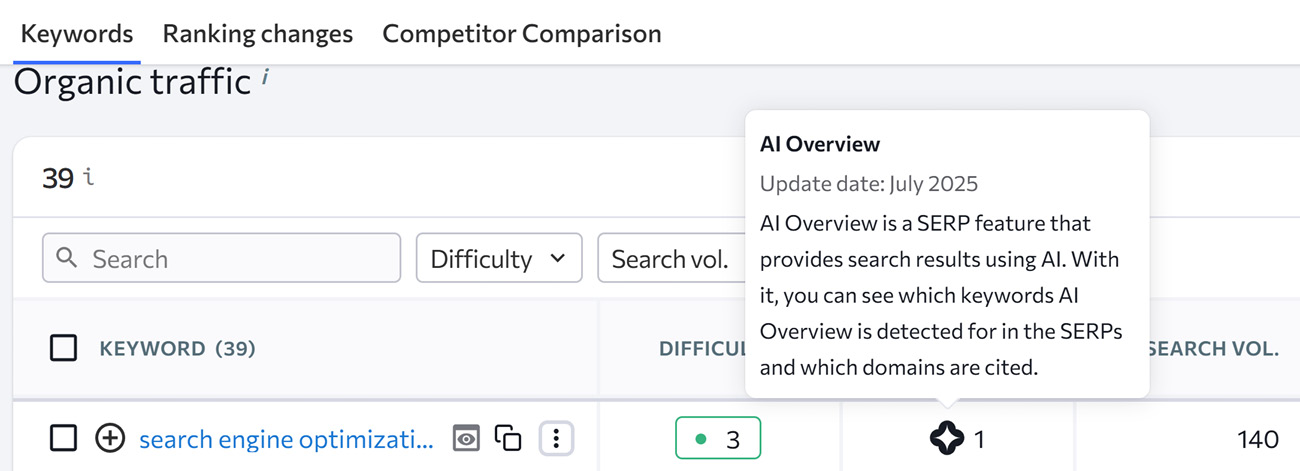Click the KEYWORD (39) column header
1300x471 pixels.
pyautogui.click(x=177, y=349)
